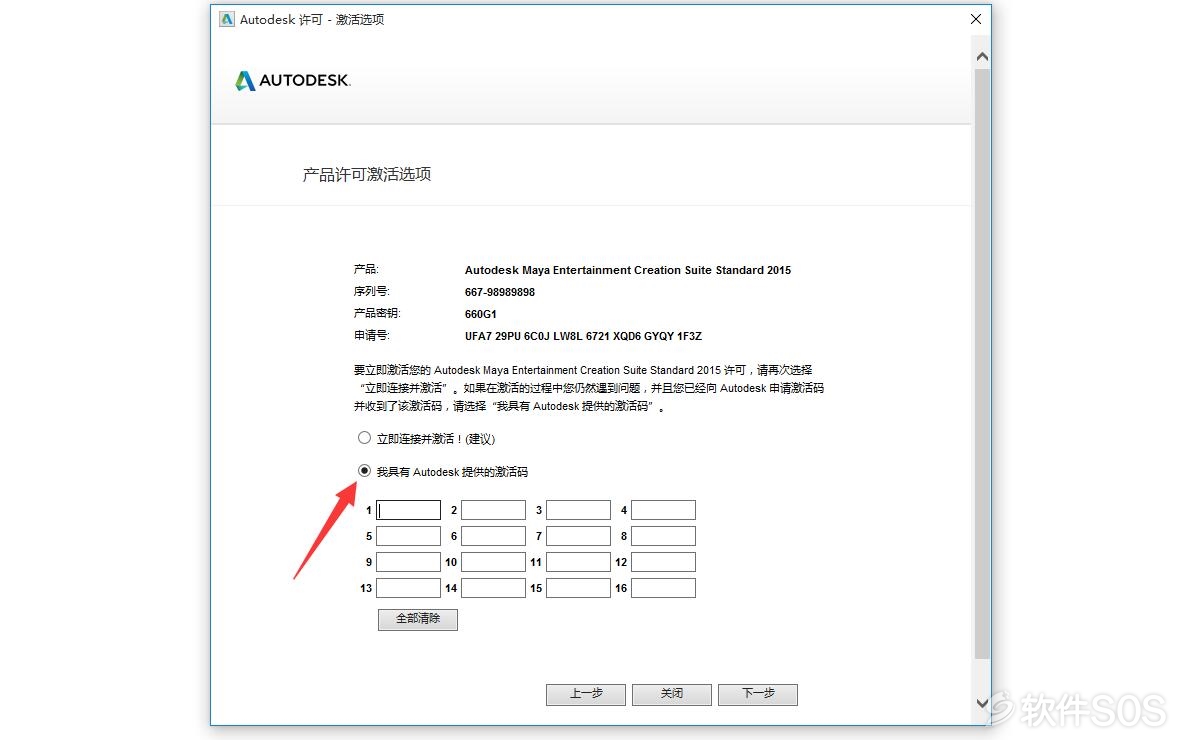
Task: Click activation code field 1
Action: coord(408,510)
